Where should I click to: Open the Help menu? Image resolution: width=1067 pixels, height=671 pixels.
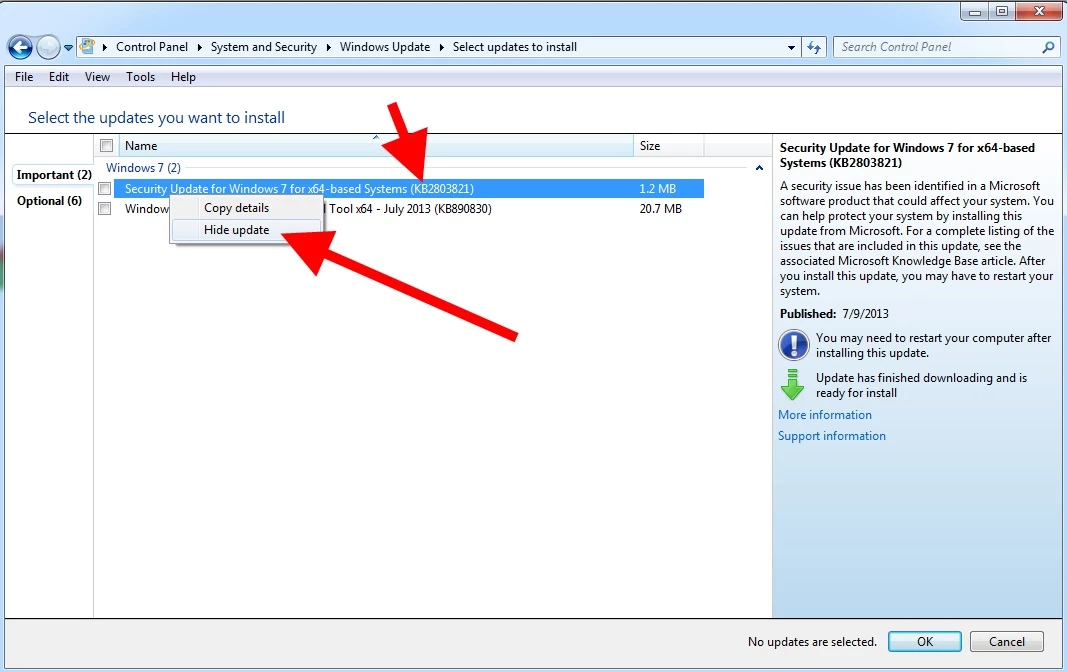pos(183,77)
